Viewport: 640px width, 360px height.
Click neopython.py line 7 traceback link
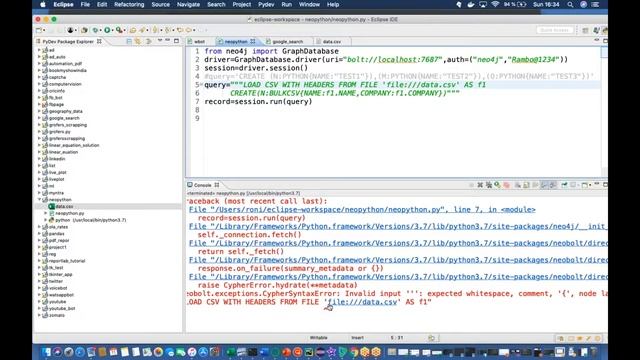click(362, 210)
